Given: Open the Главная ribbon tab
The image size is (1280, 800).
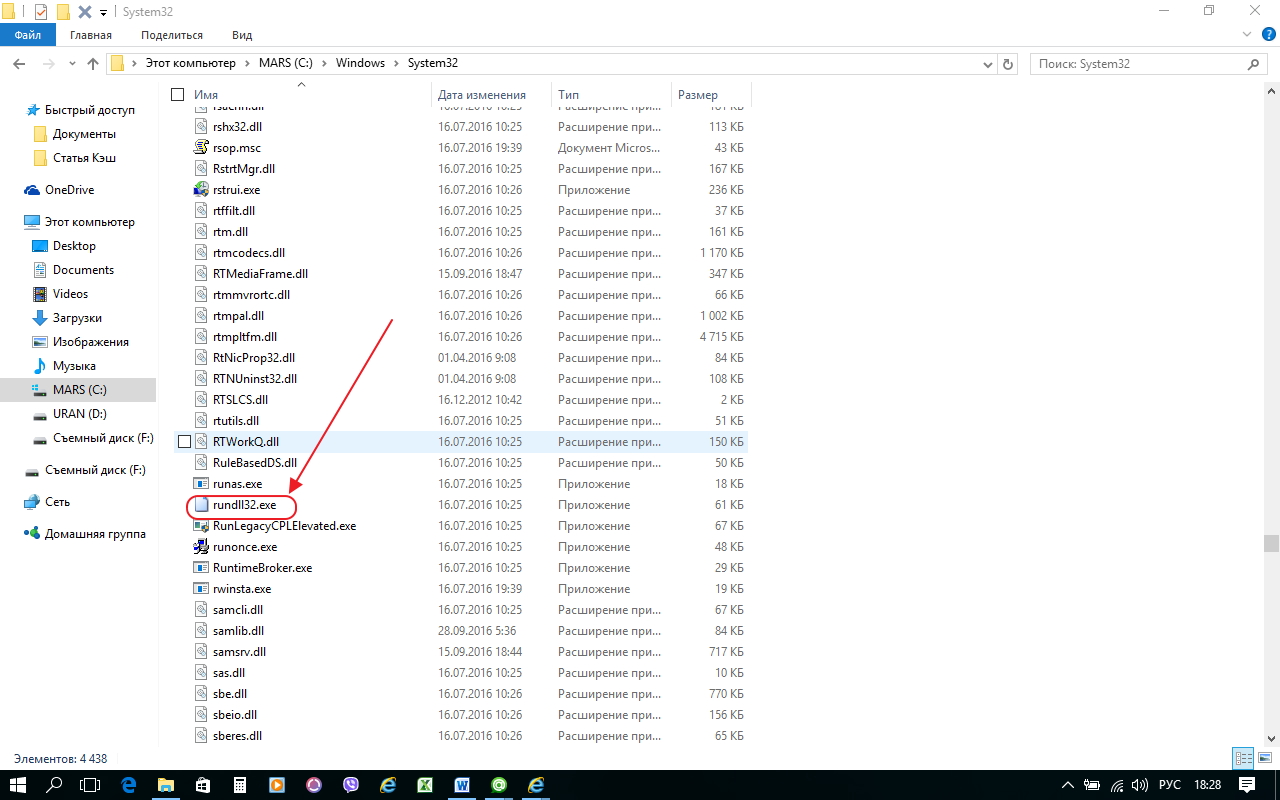Looking at the screenshot, I should (x=91, y=35).
